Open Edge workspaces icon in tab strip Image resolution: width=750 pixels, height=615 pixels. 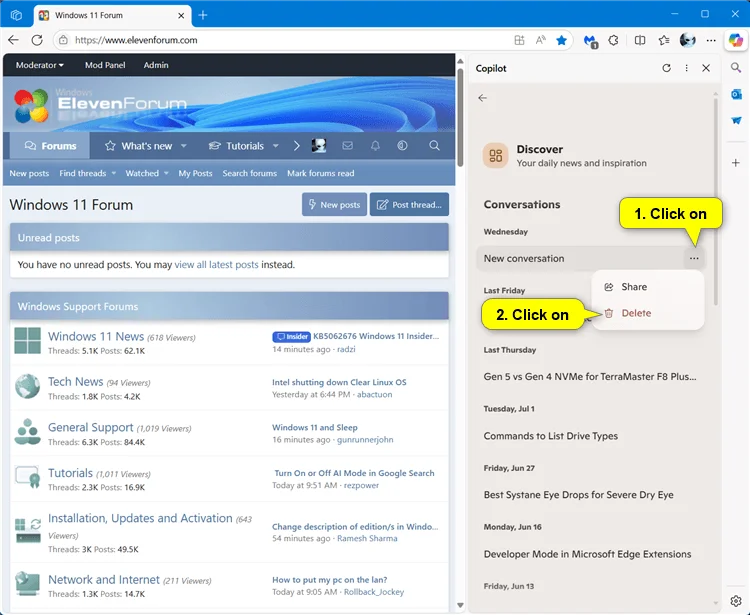click(x=16, y=15)
